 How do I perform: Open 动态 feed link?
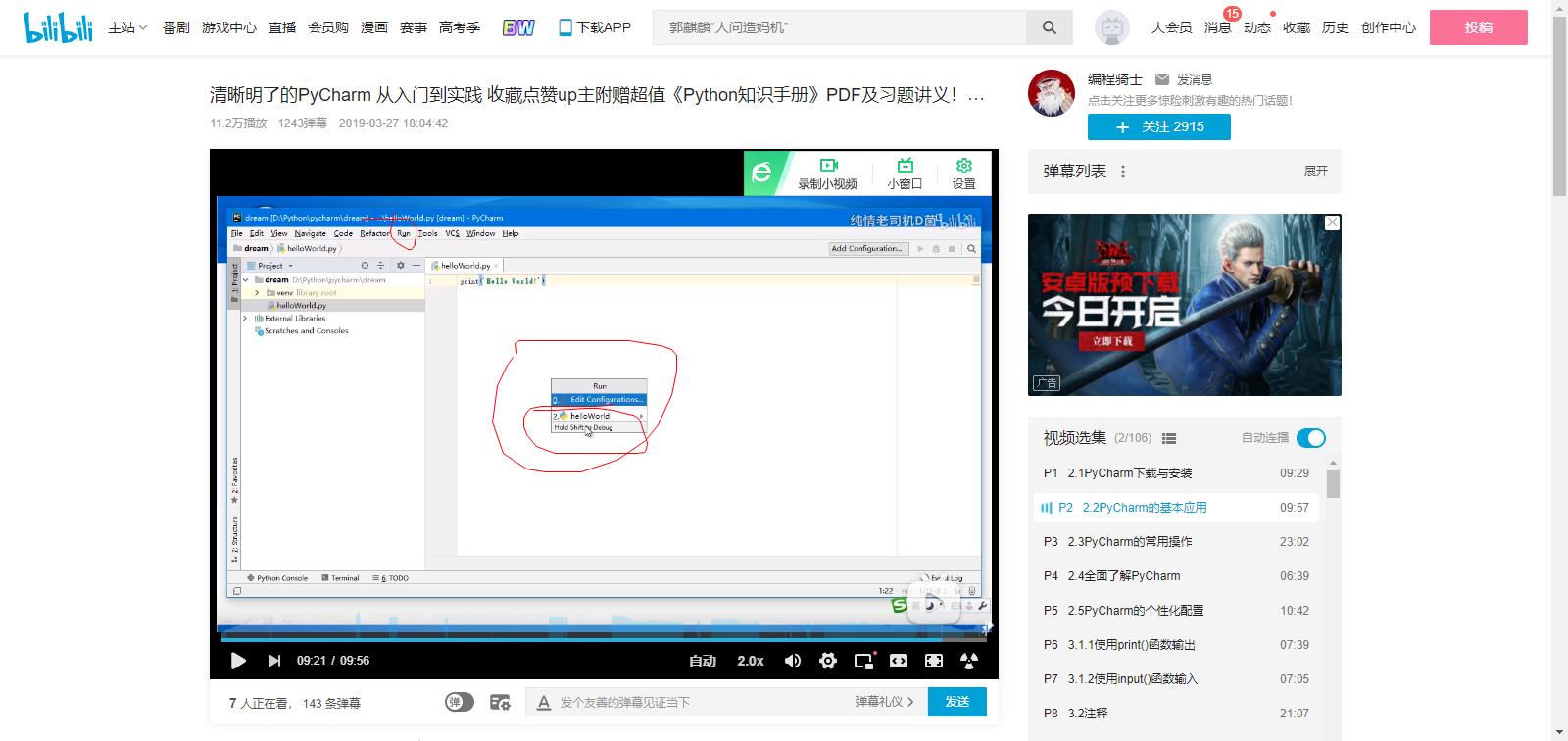tap(1257, 27)
